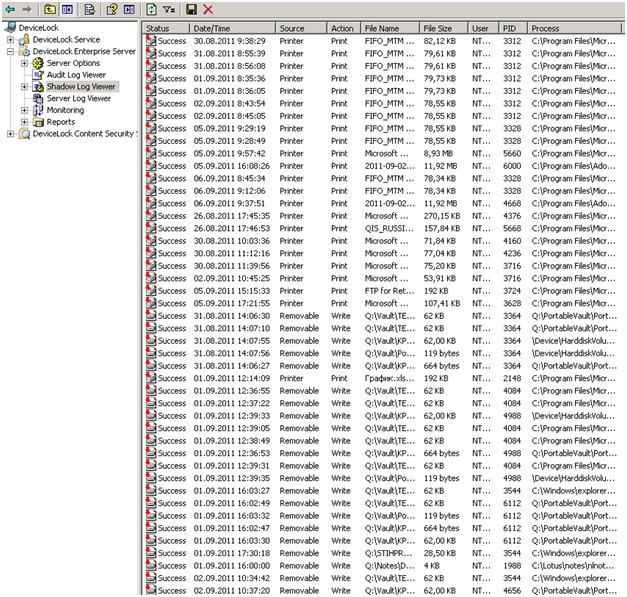Toggle the action pane toolbar icon
The height and width of the screenshot is (597, 627).
[129, 9]
